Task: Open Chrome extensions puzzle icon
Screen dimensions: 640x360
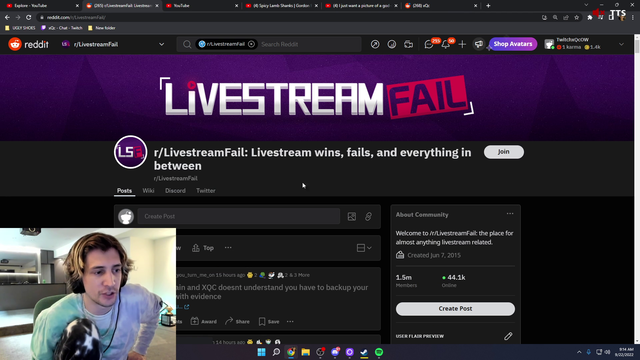Action: [x=589, y=18]
